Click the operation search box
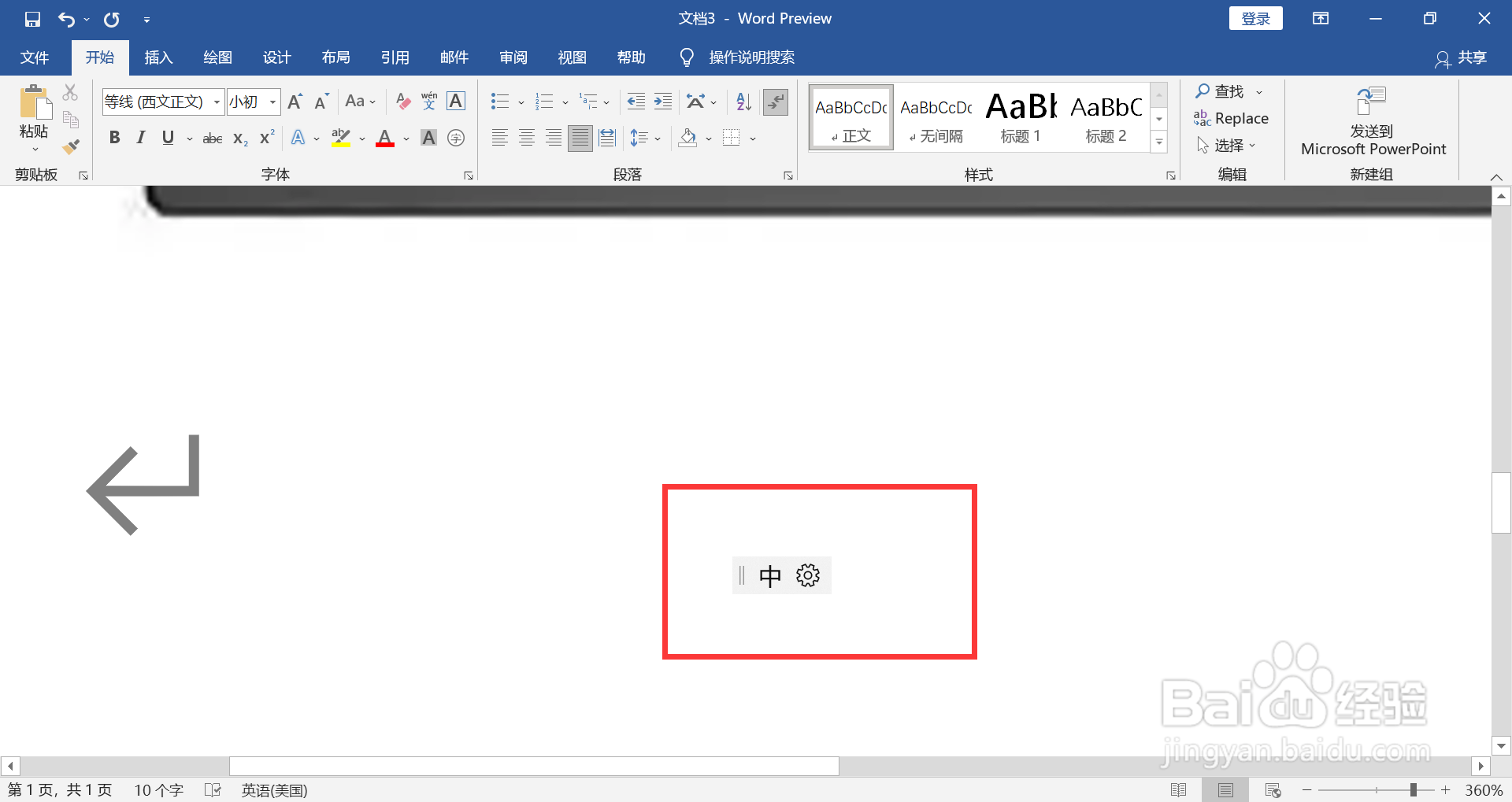1512x802 pixels. point(737,57)
